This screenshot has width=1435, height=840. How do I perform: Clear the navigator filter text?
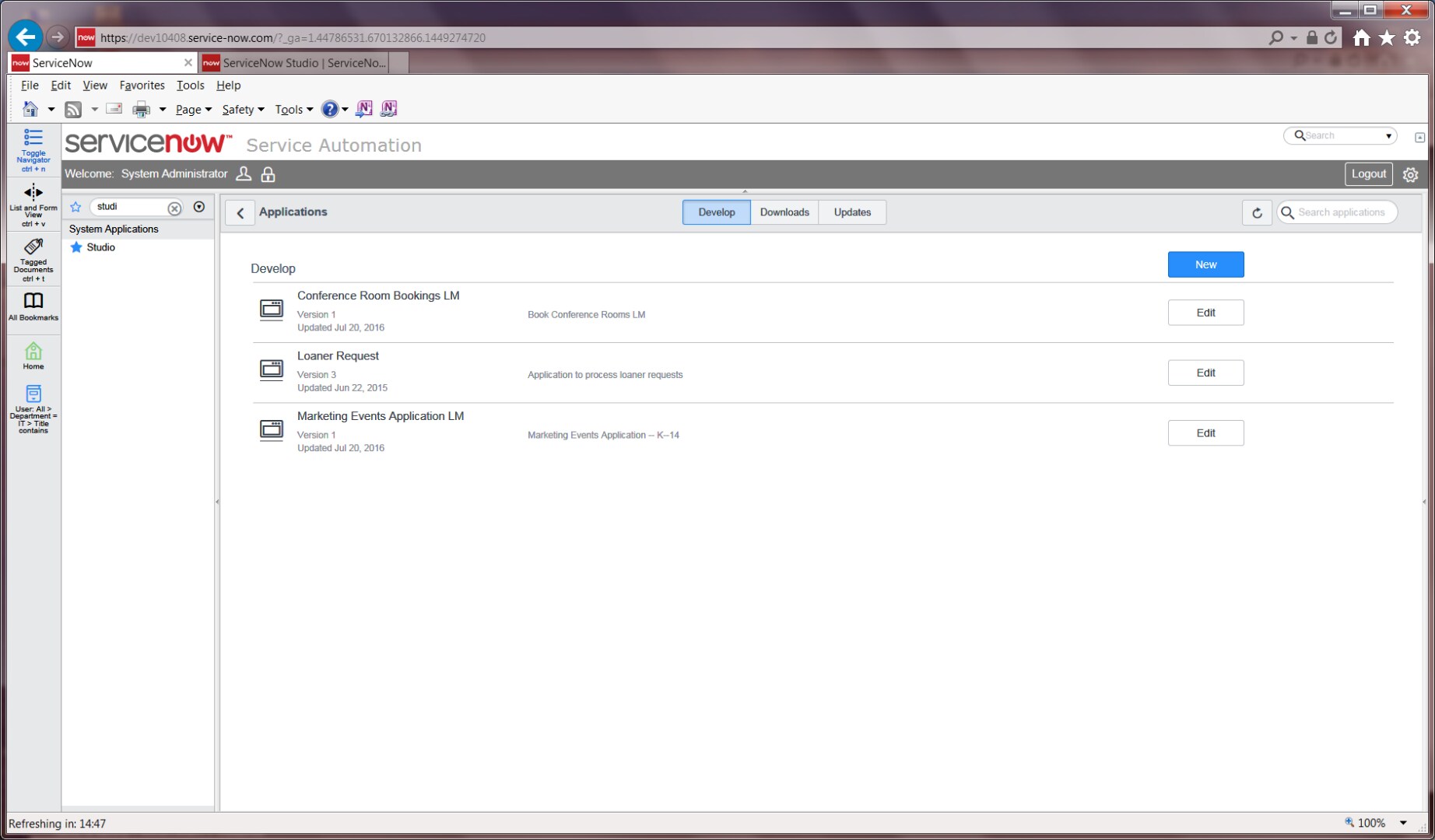tap(174, 208)
